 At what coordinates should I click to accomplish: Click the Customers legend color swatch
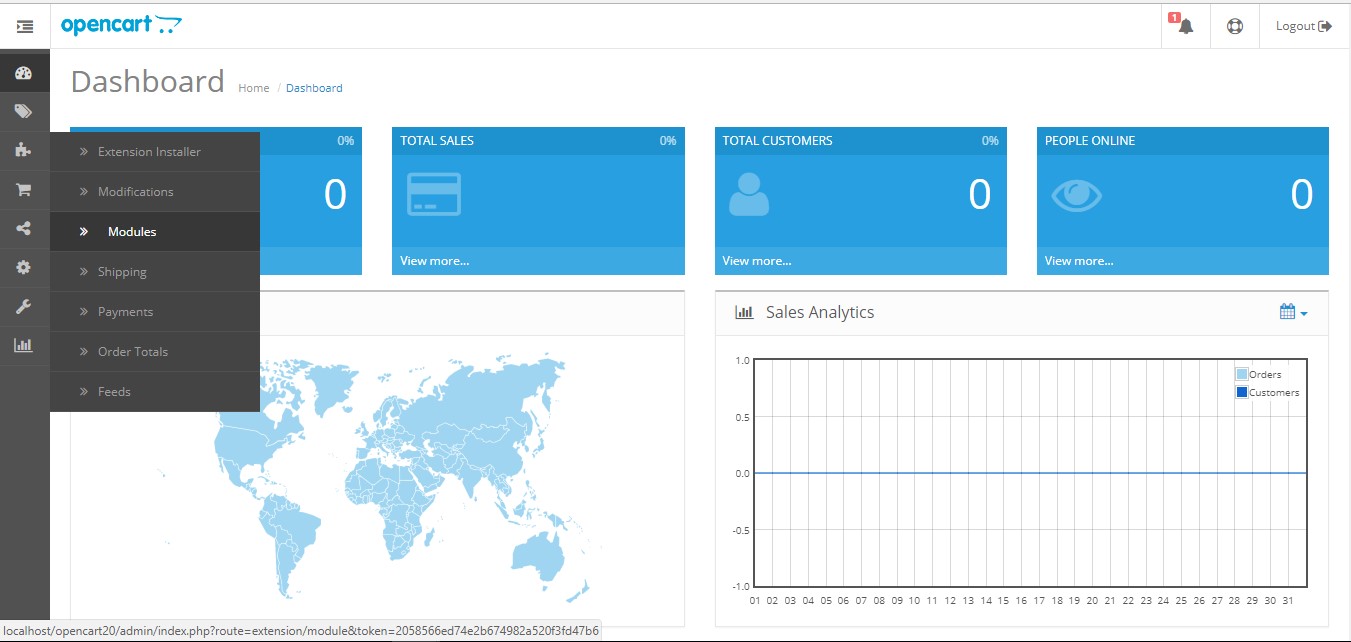coord(1242,392)
